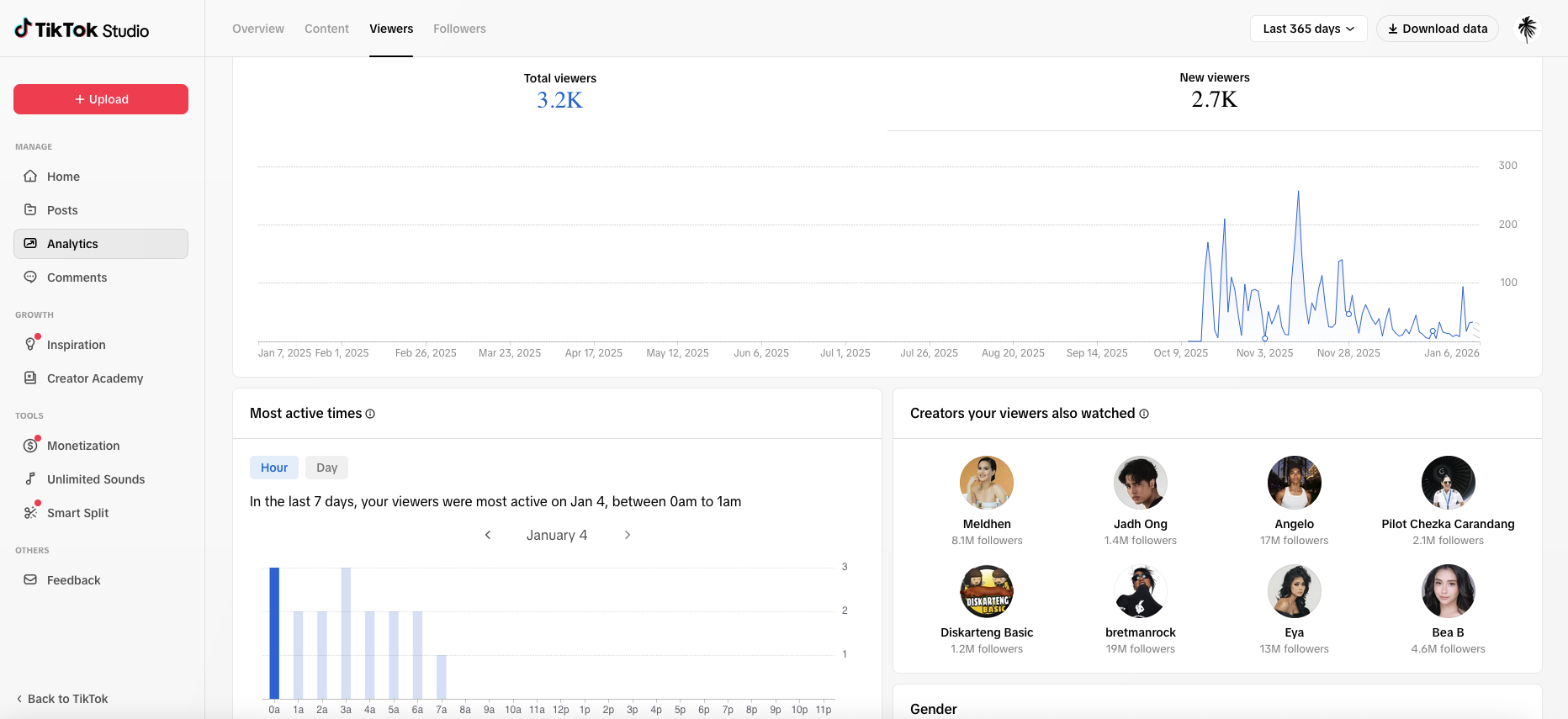Switch active times to Day view
The width and height of the screenshot is (1568, 719).
click(x=327, y=468)
